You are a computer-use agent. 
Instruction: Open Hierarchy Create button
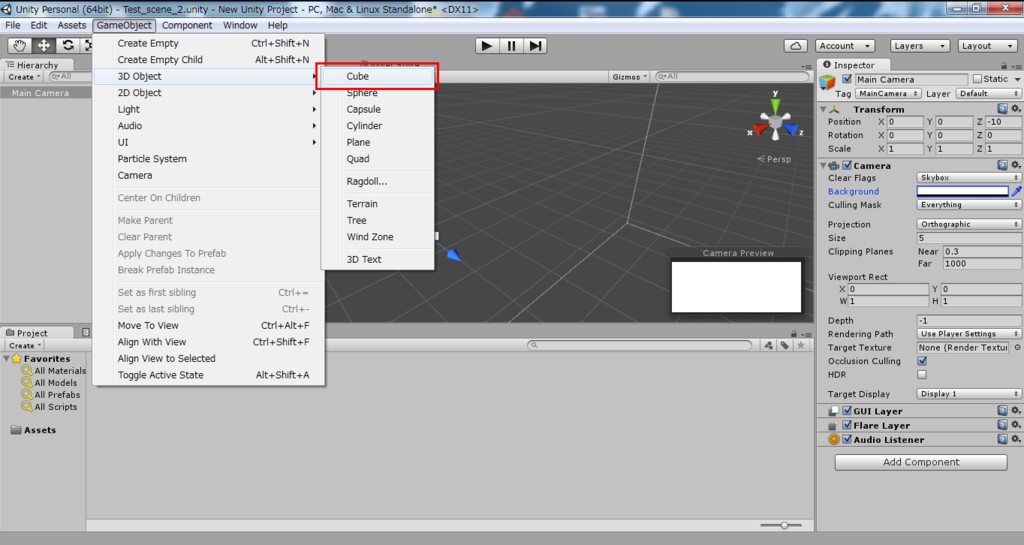pos(24,76)
